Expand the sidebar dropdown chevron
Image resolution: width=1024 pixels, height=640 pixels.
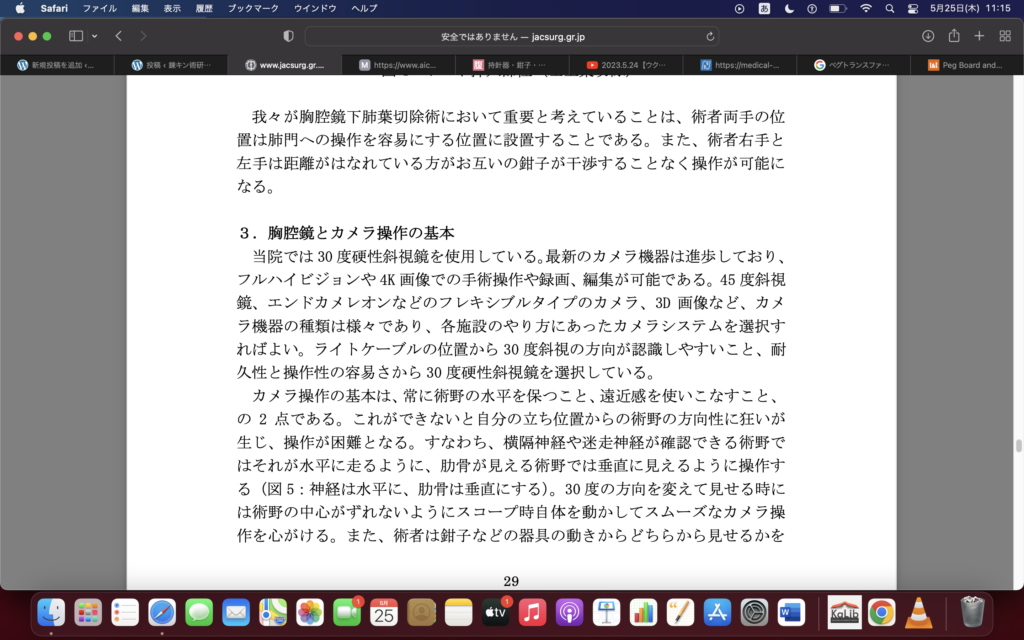click(94, 36)
